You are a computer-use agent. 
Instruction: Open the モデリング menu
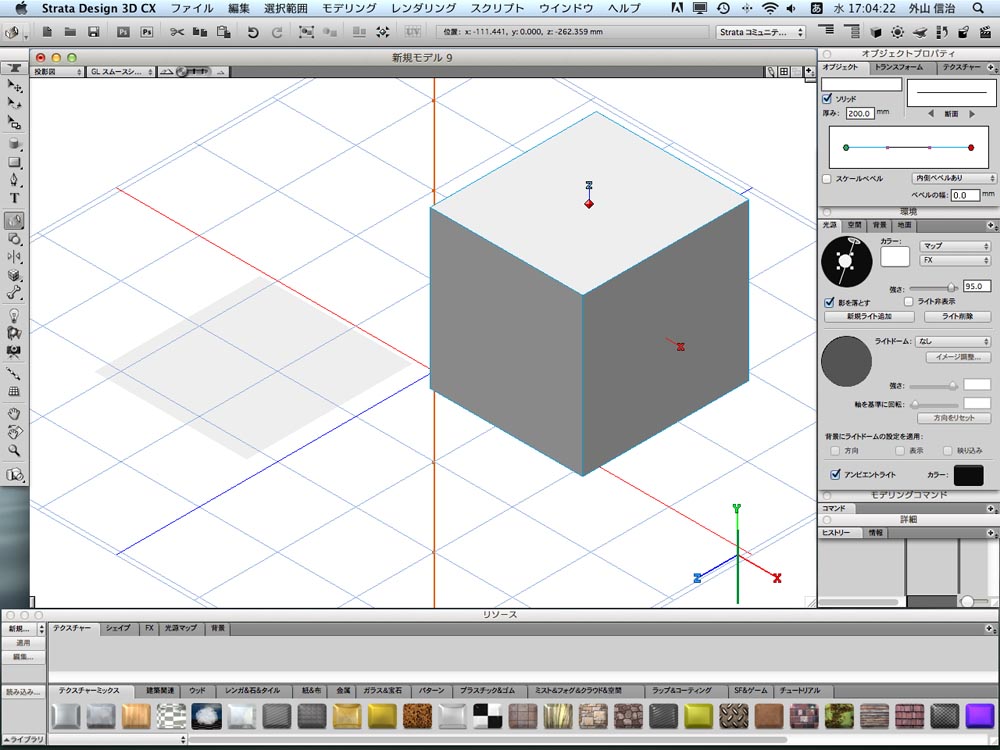349,8
